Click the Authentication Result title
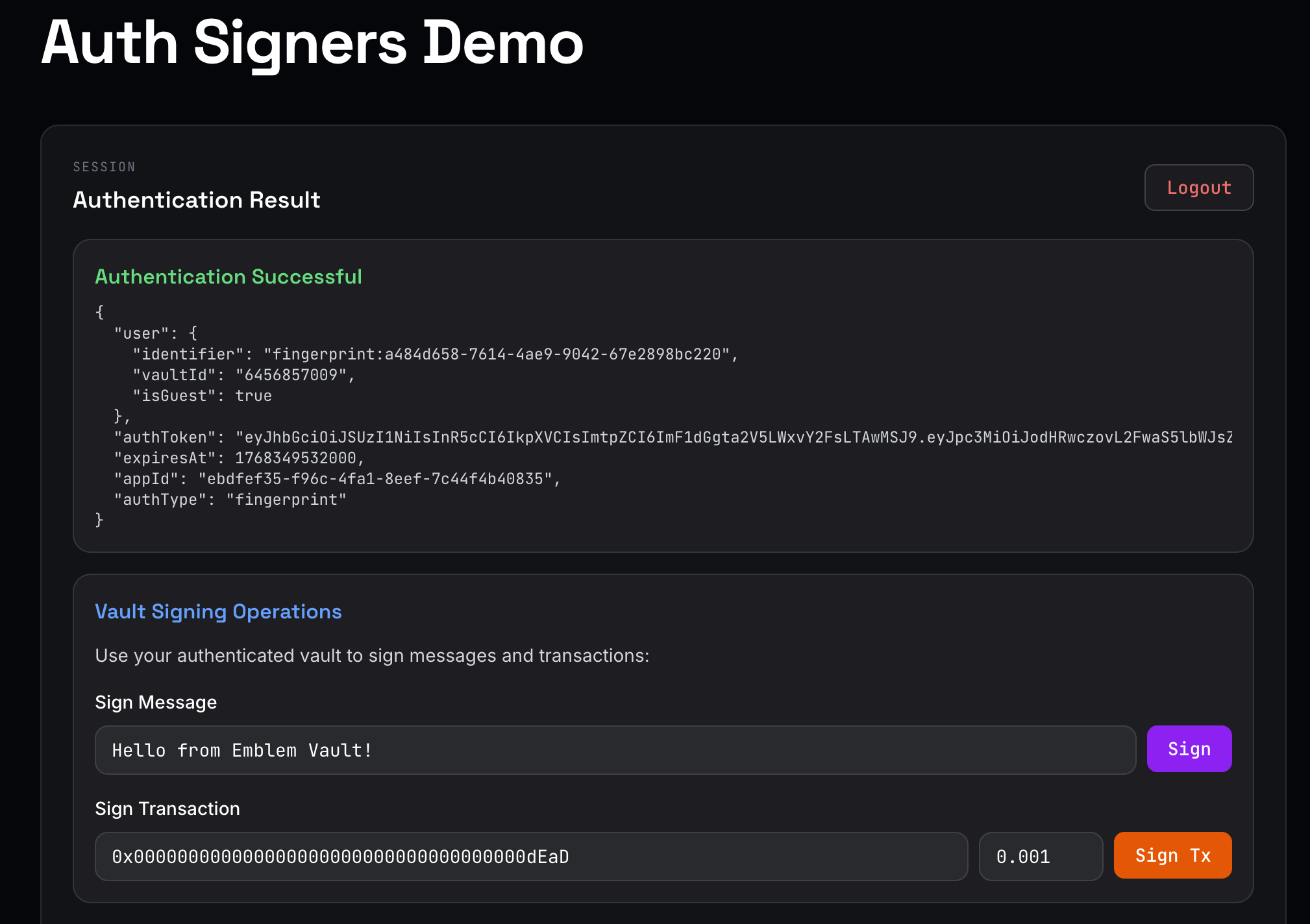This screenshot has width=1310, height=924. (197, 200)
